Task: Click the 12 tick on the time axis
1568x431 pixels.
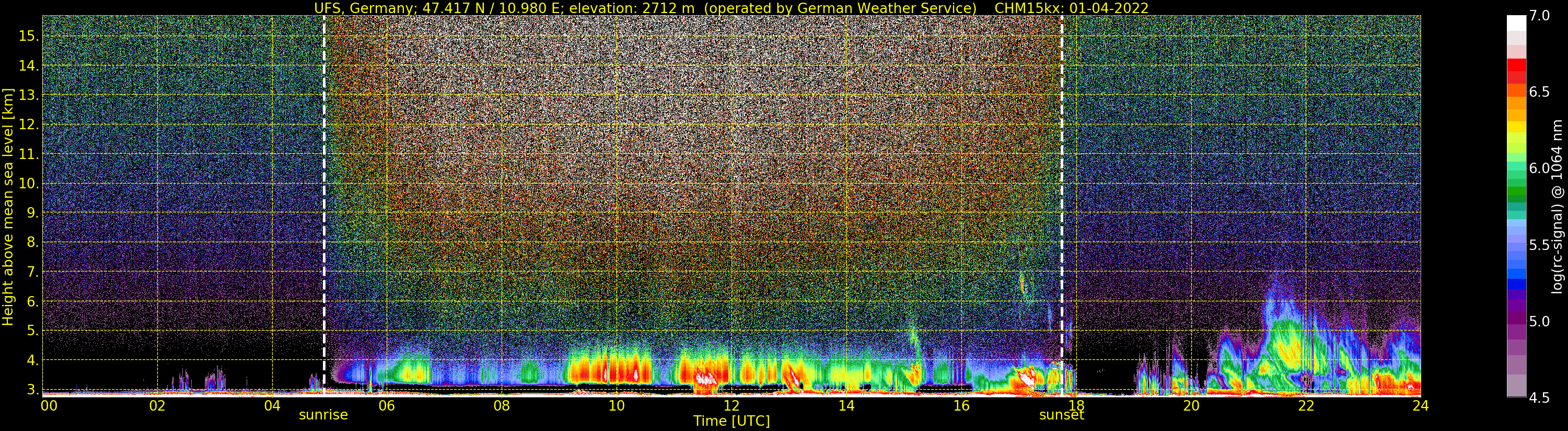Action: click(731, 406)
